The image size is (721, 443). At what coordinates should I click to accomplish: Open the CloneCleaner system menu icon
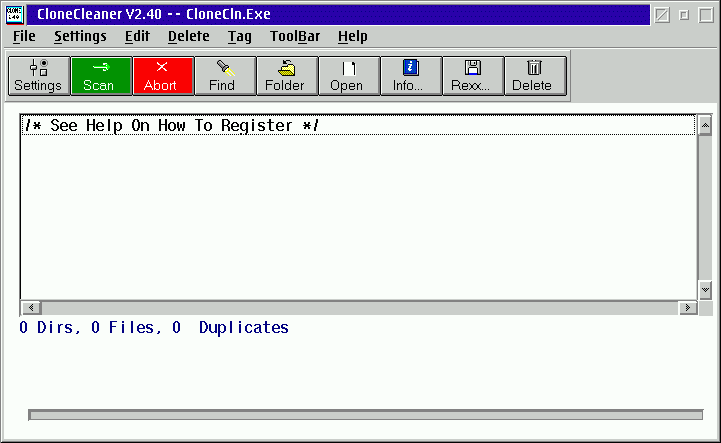(14, 14)
